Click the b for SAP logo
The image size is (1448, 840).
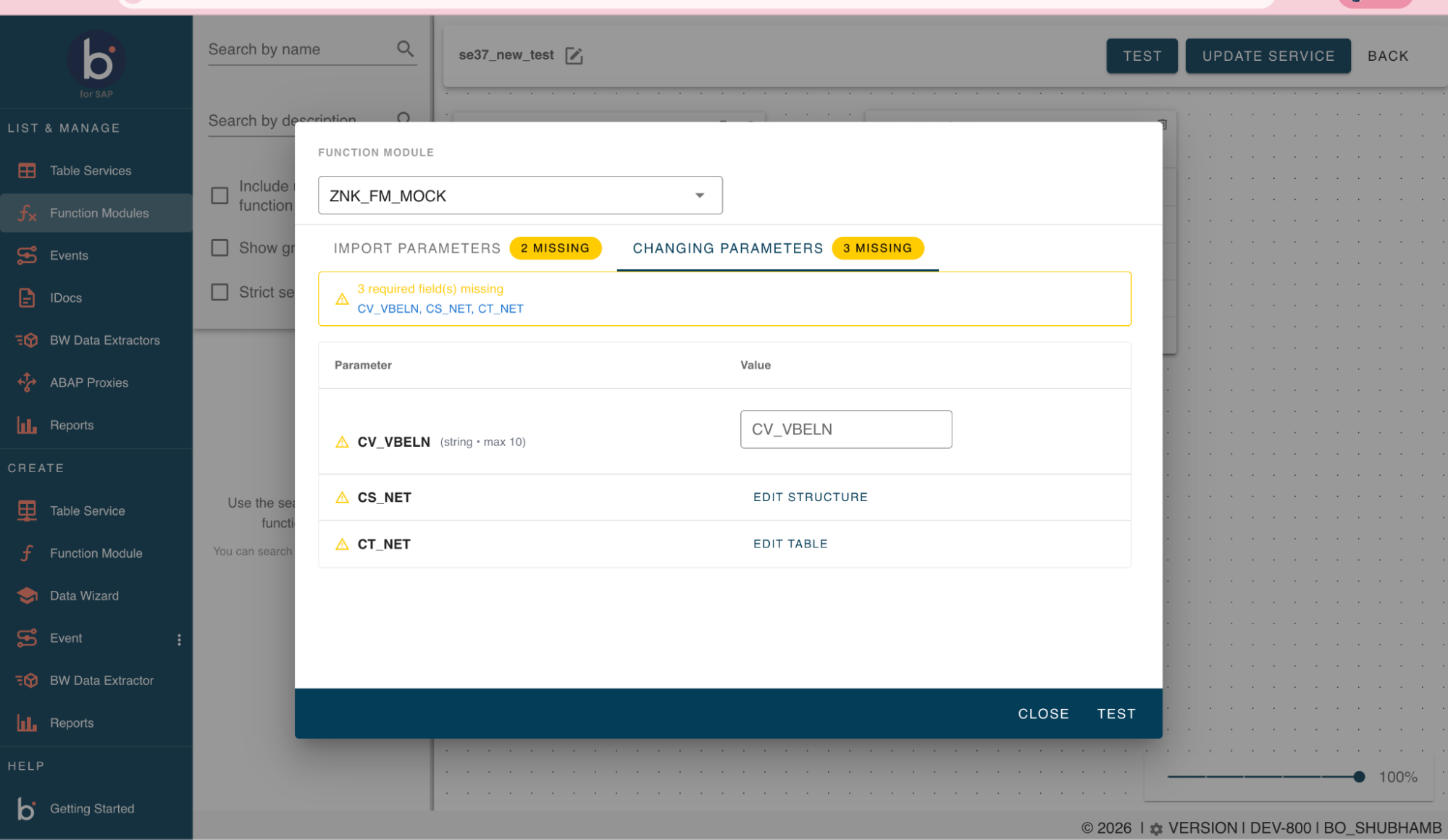click(96, 64)
